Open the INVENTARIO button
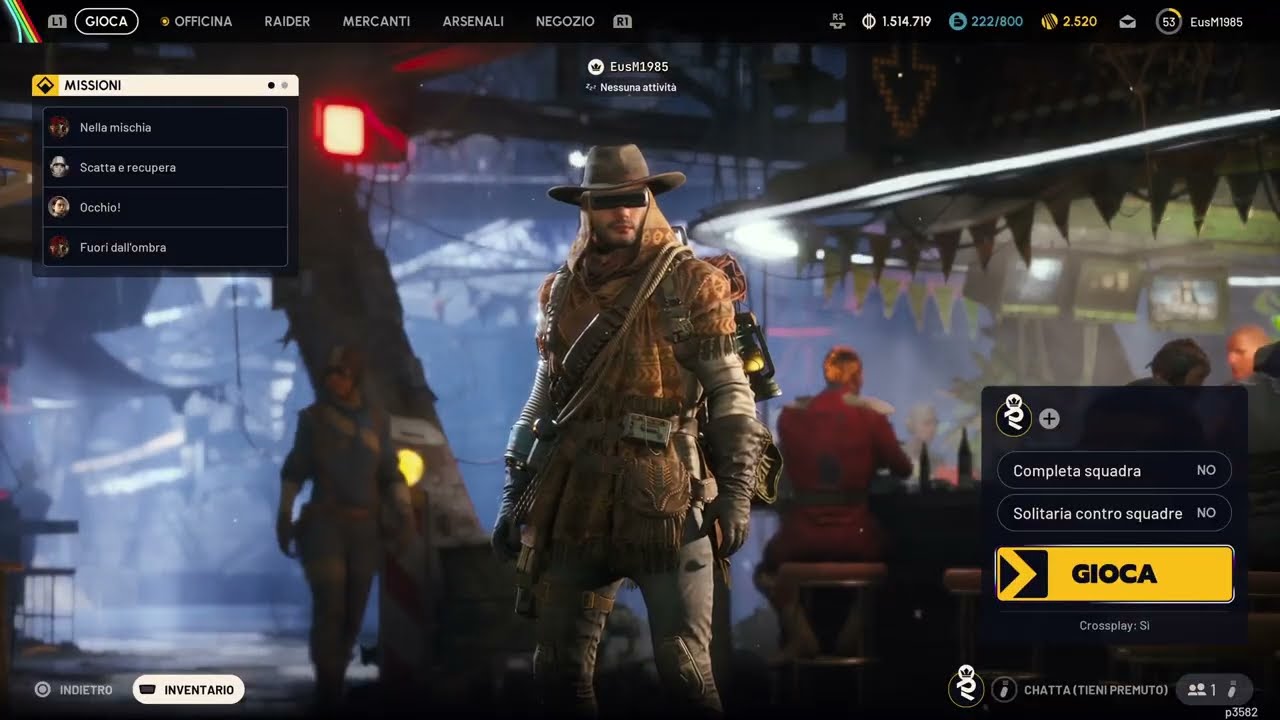Screen dimensions: 1280x720 click(188, 690)
